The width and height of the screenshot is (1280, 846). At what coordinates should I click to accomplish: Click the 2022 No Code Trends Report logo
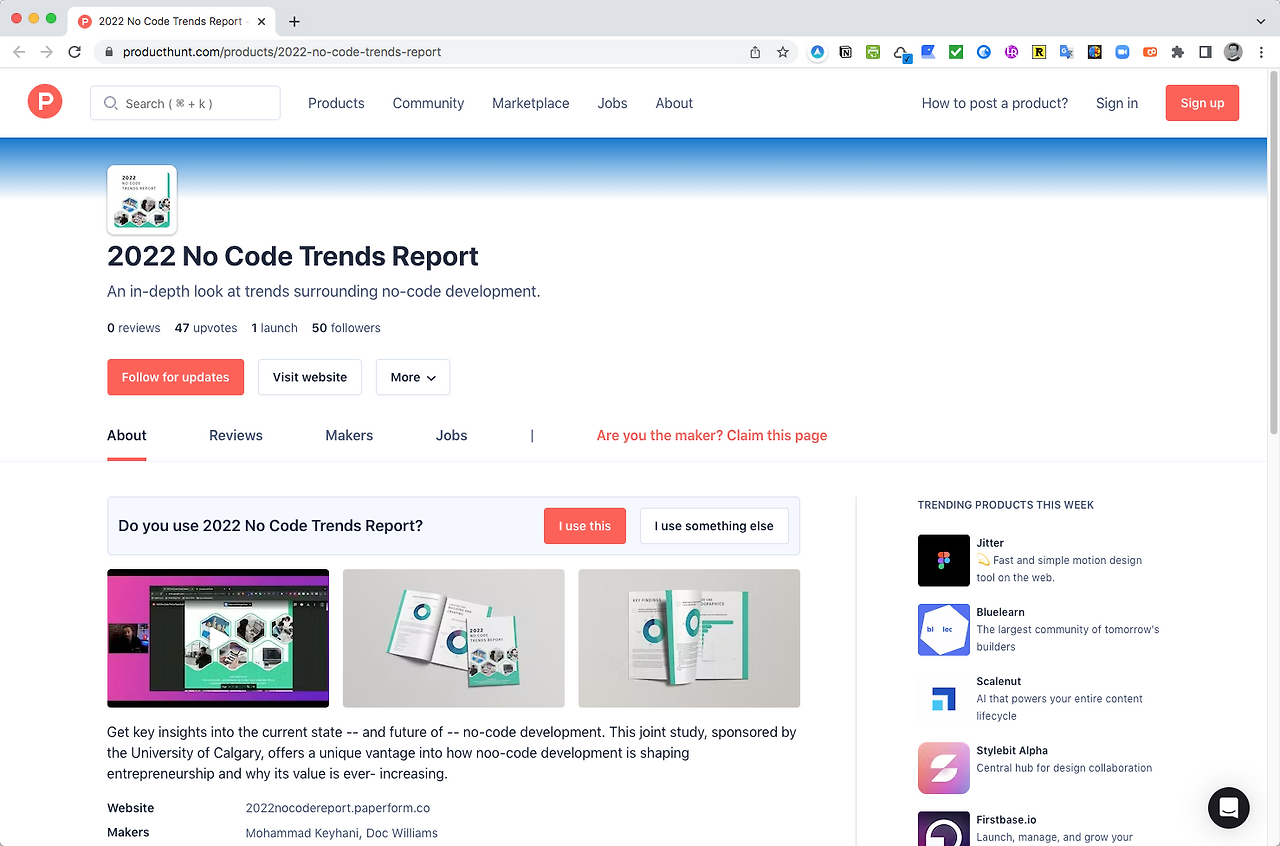click(x=142, y=200)
